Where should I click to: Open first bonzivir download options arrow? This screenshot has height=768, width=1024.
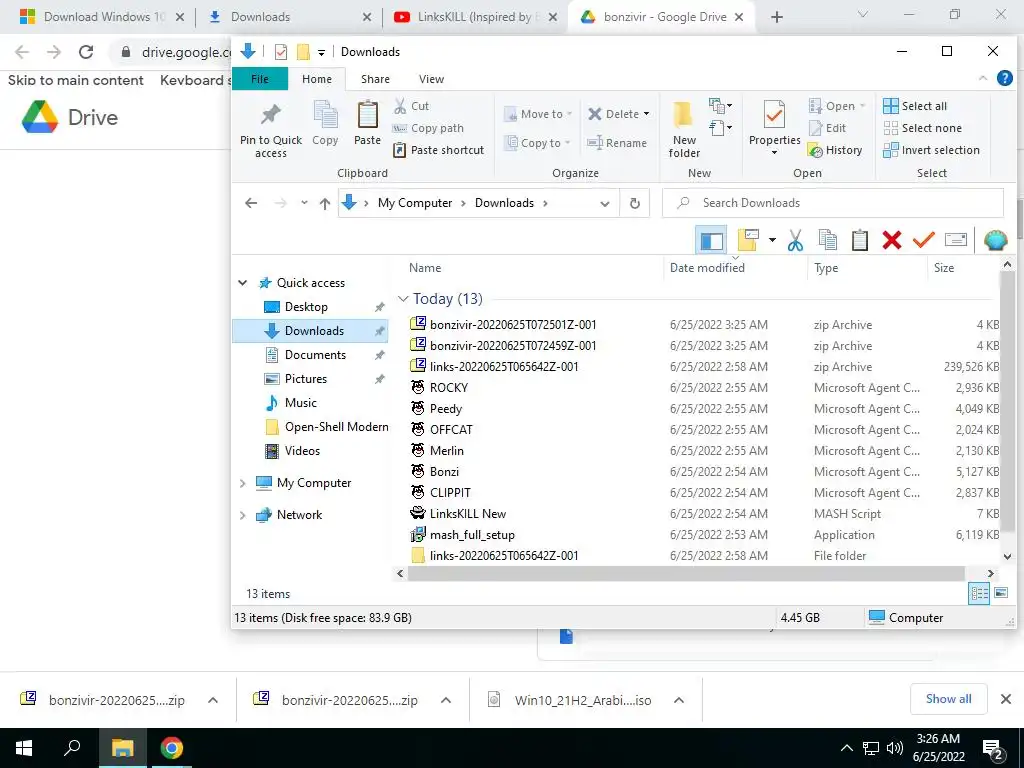coord(213,700)
